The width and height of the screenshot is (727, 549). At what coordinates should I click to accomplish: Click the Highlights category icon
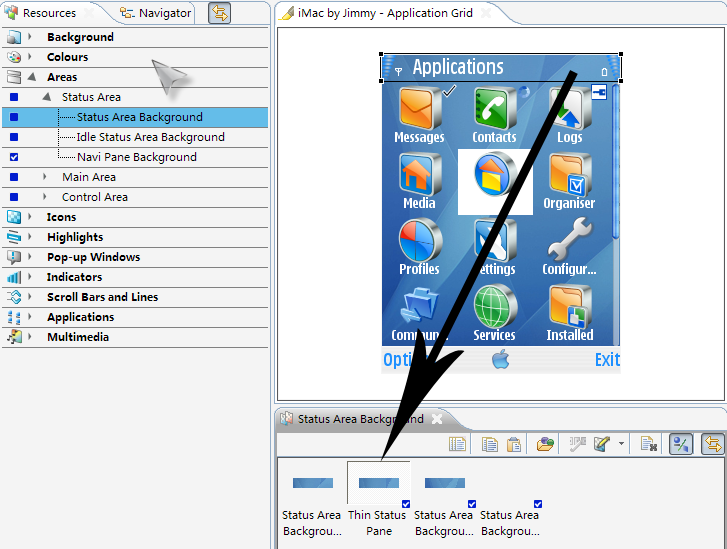tap(14, 237)
